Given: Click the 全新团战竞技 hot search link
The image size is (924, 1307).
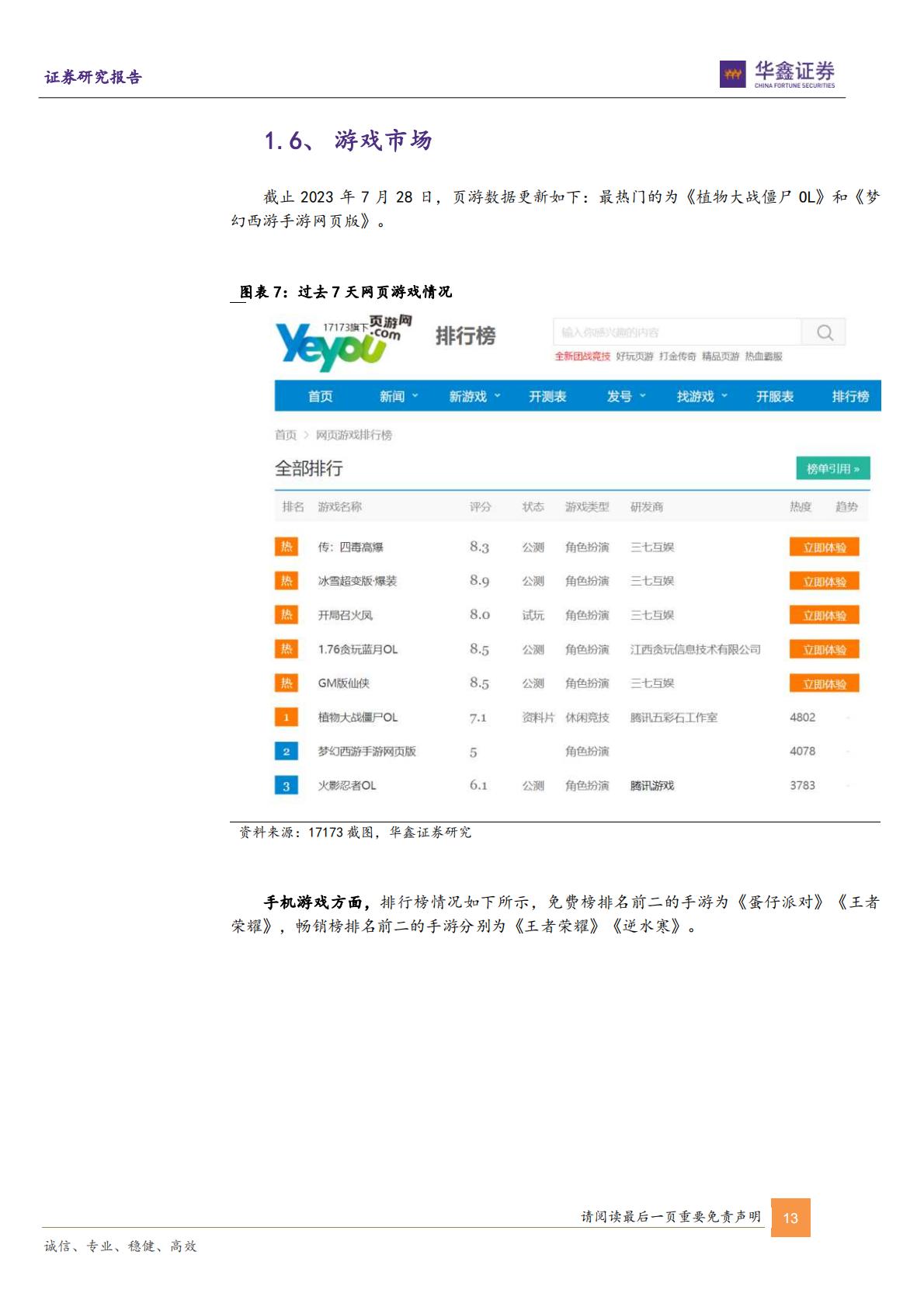Looking at the screenshot, I should click(x=582, y=356).
